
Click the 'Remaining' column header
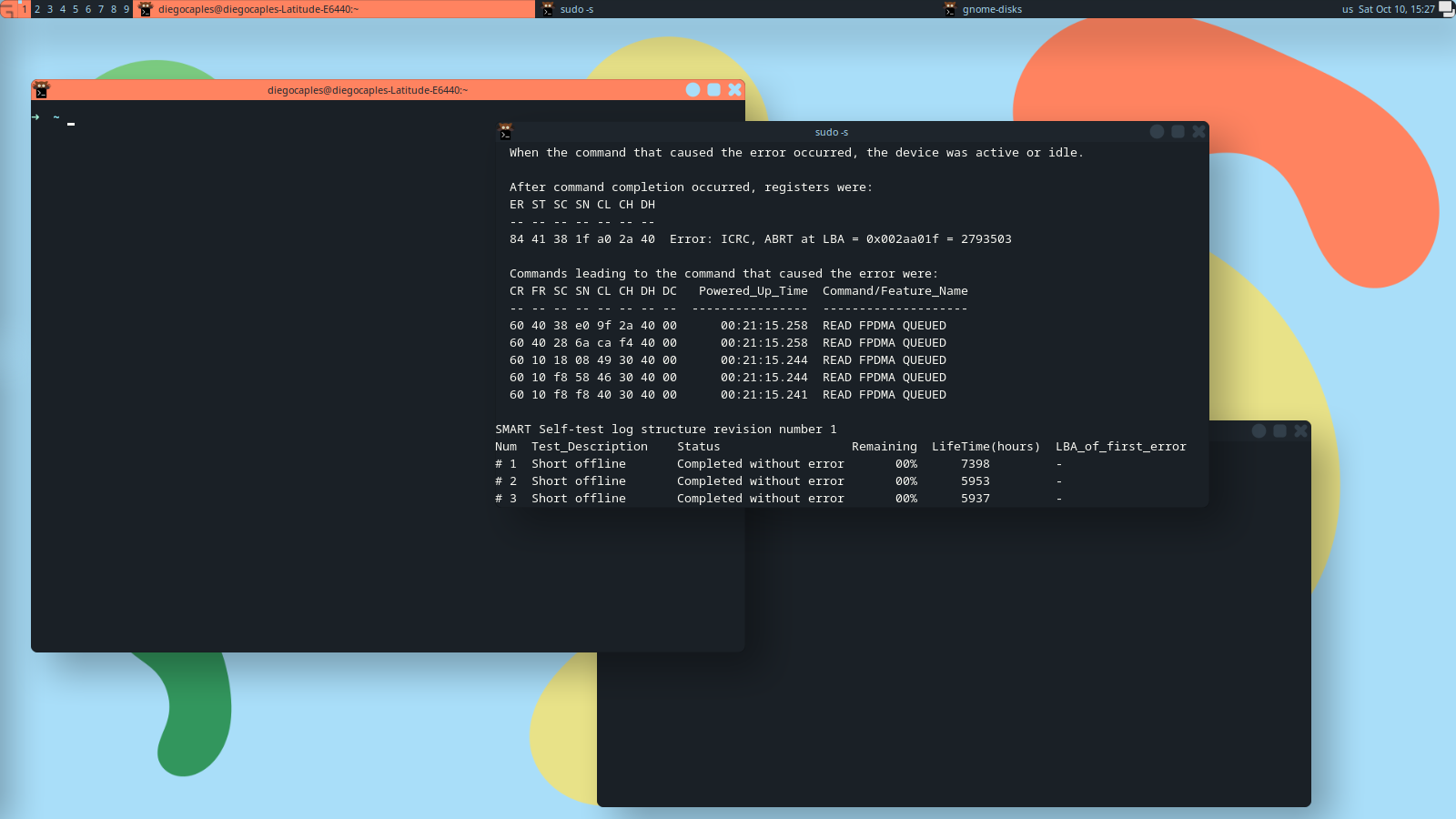tap(885, 447)
